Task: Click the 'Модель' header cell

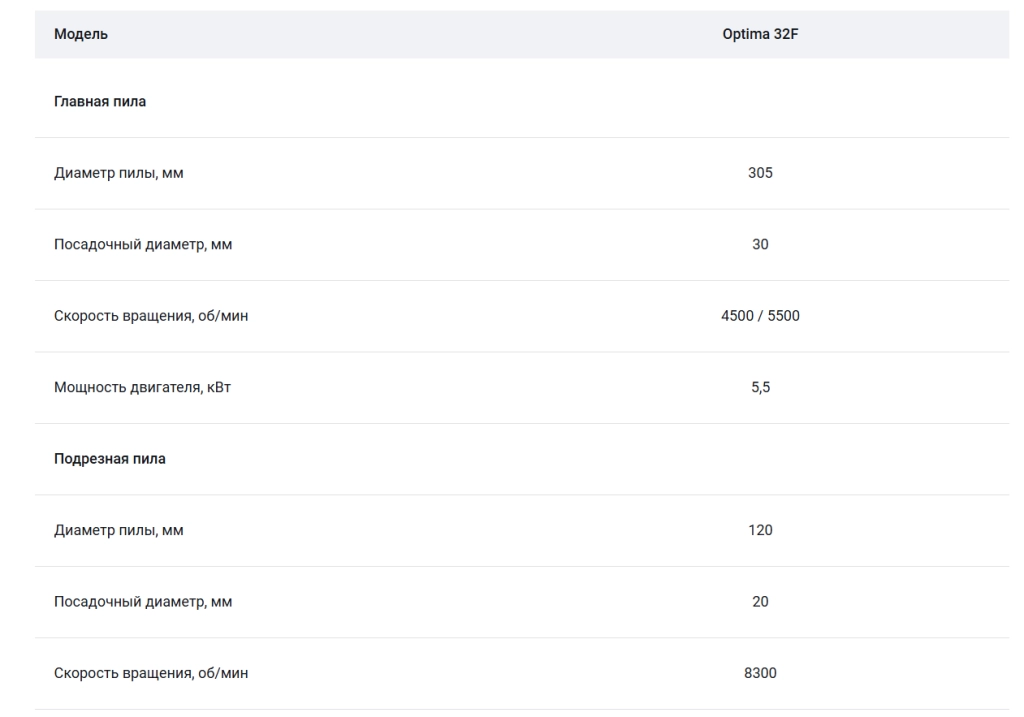Action: click(80, 34)
